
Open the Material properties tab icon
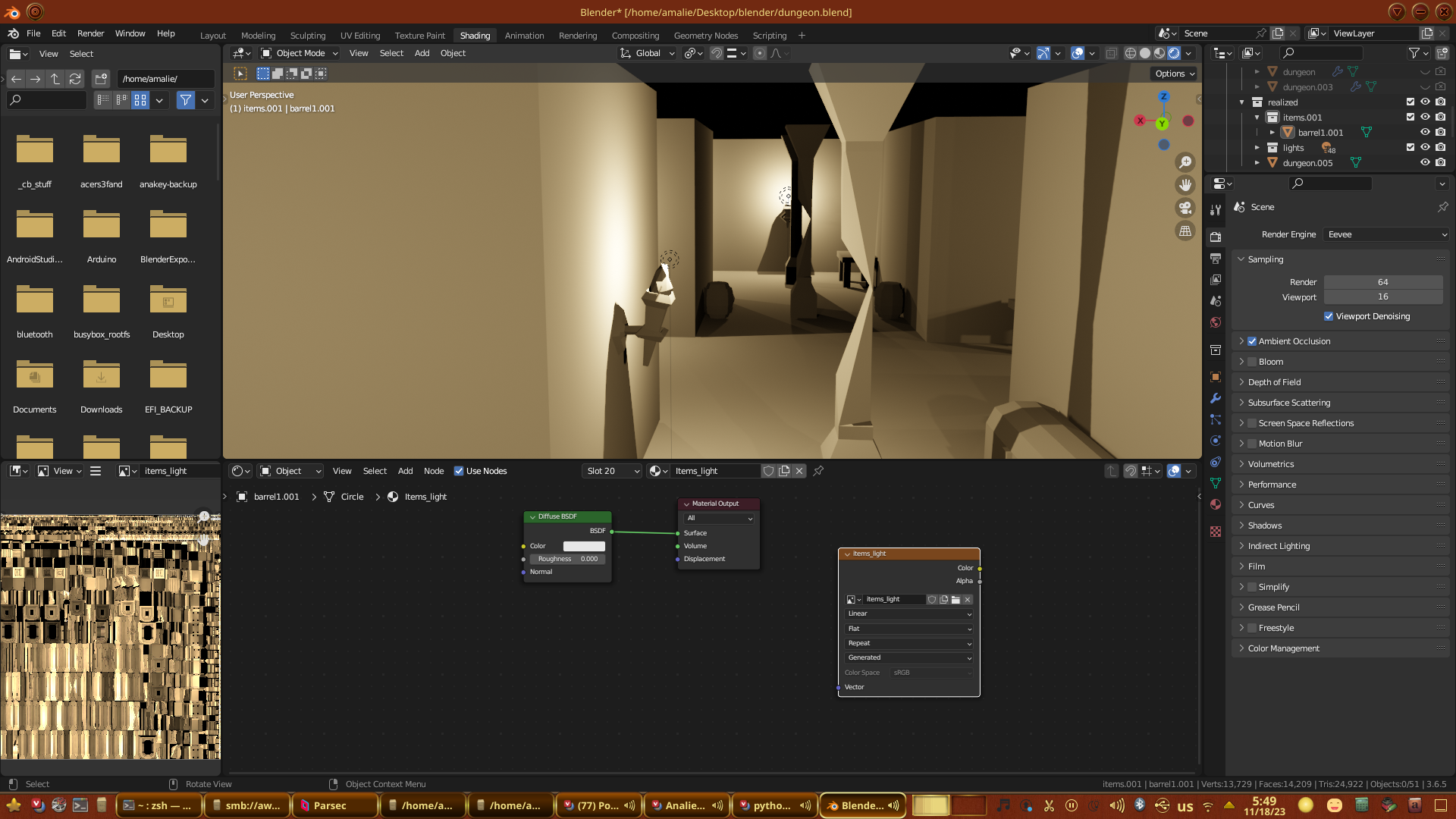coord(1216,504)
